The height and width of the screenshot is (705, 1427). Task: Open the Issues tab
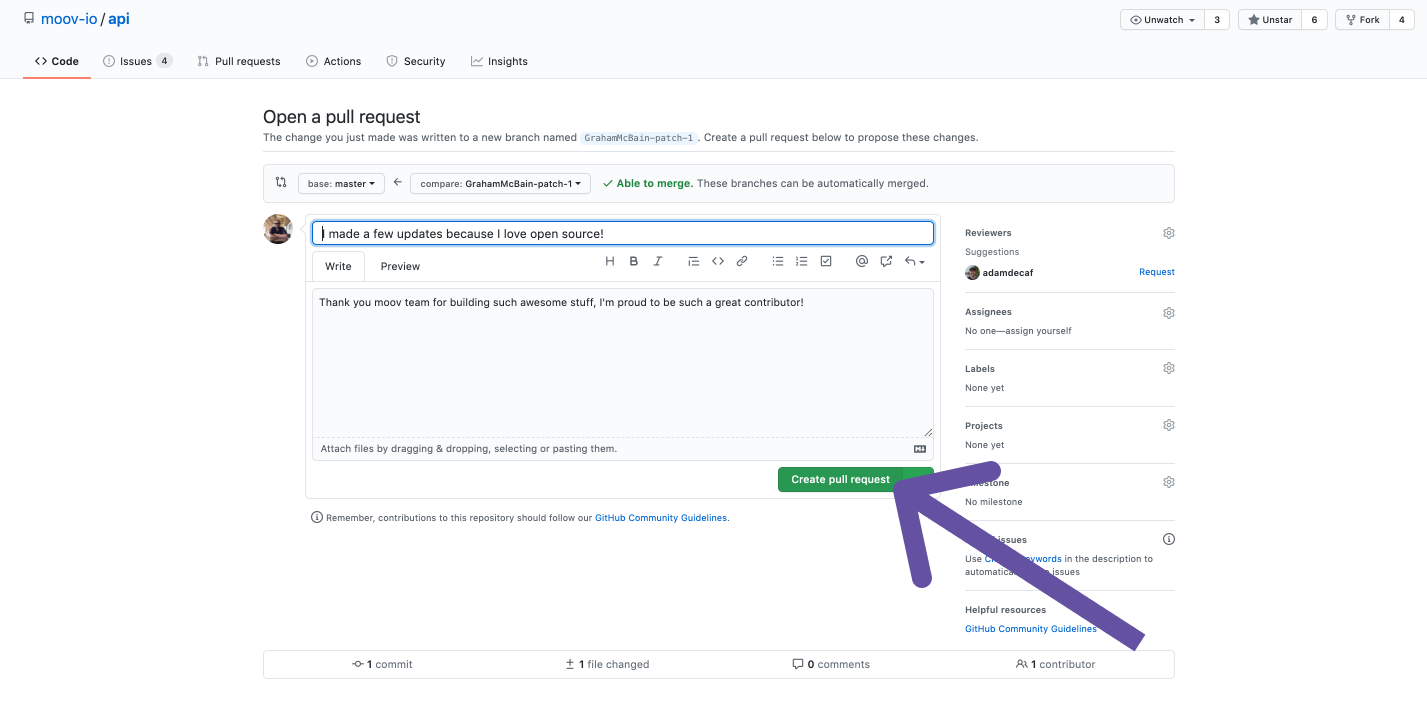(138, 61)
